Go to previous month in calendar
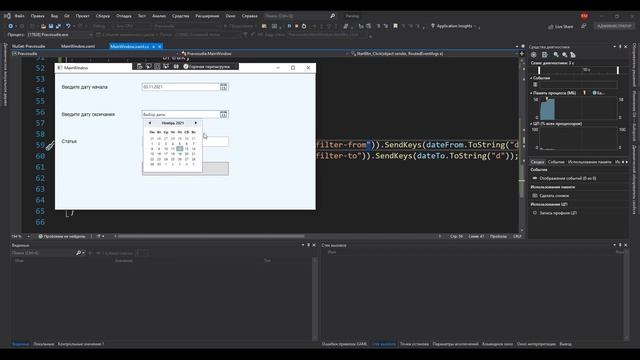This screenshot has width=640, height=360. 150,123
